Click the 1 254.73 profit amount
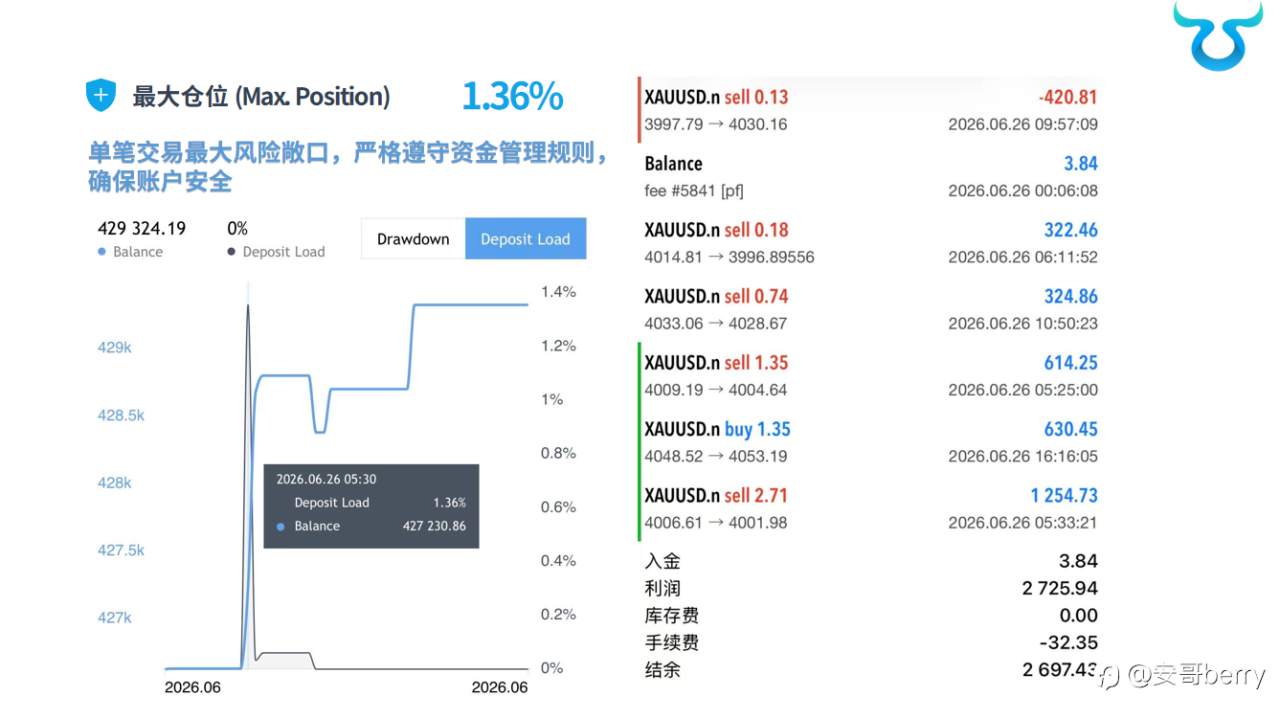 pyautogui.click(x=1064, y=495)
